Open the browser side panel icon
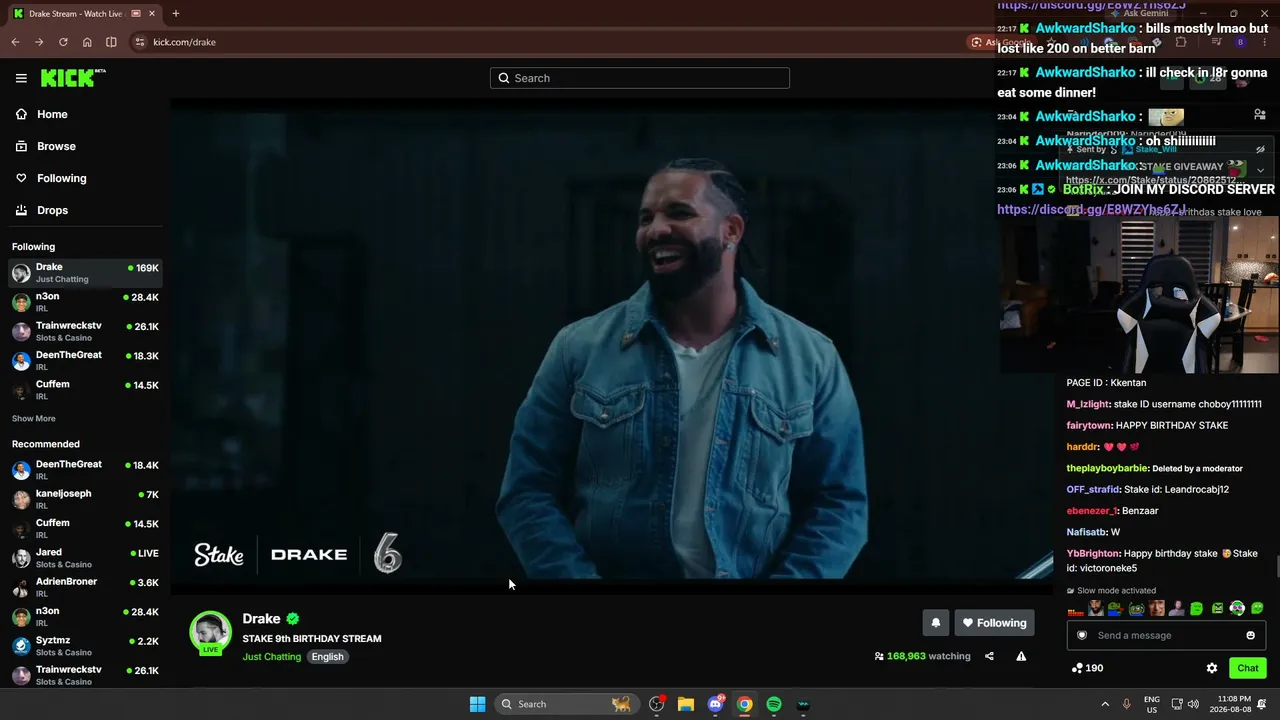Viewport: 1280px width, 720px height. 111,42
